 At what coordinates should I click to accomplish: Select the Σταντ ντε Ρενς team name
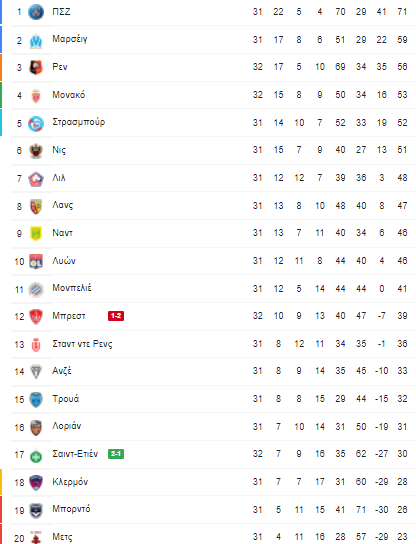pyautogui.click(x=82, y=344)
